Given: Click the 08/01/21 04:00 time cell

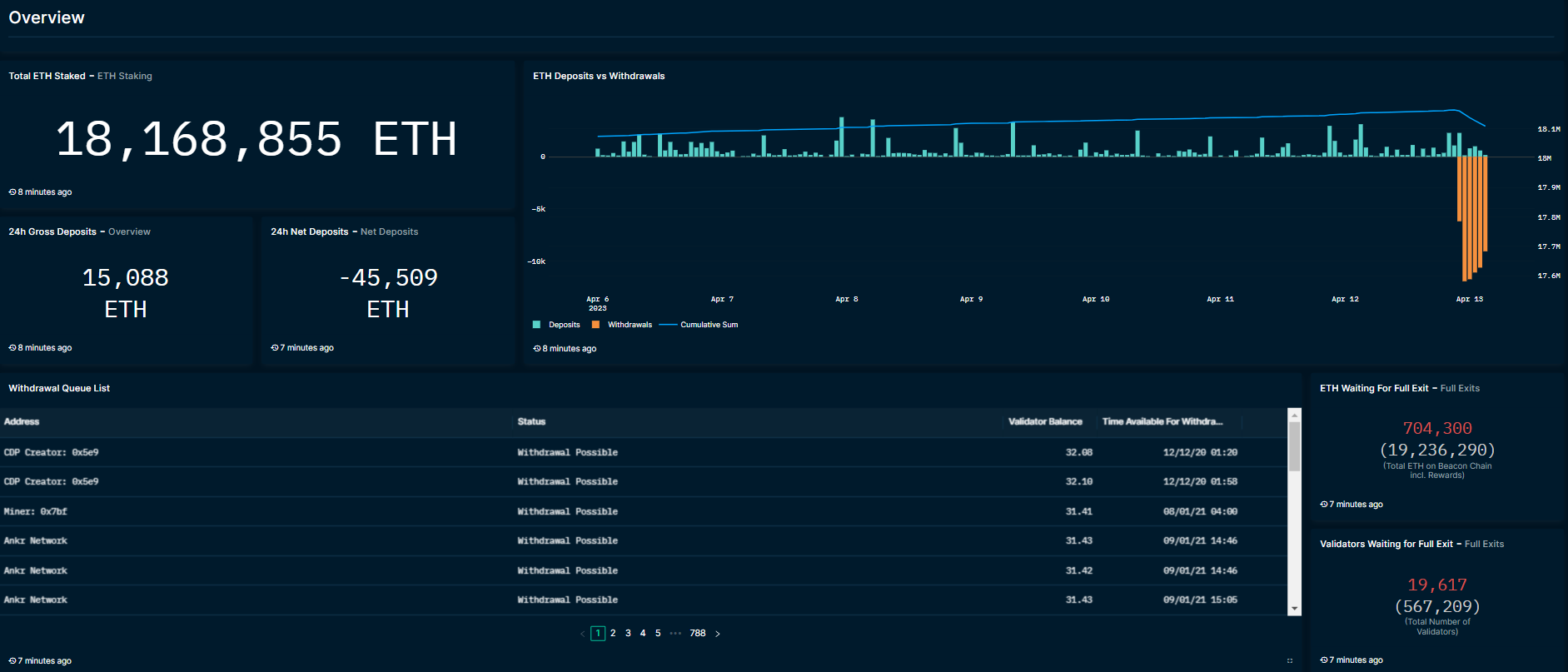Looking at the screenshot, I should click(1200, 511).
